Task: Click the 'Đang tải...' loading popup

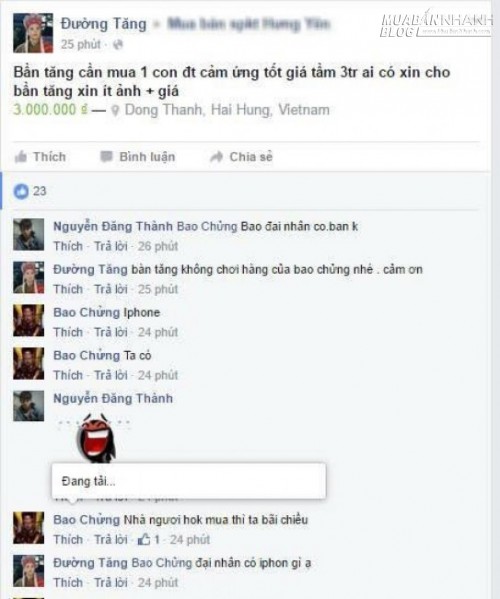Action: pyautogui.click(x=189, y=481)
